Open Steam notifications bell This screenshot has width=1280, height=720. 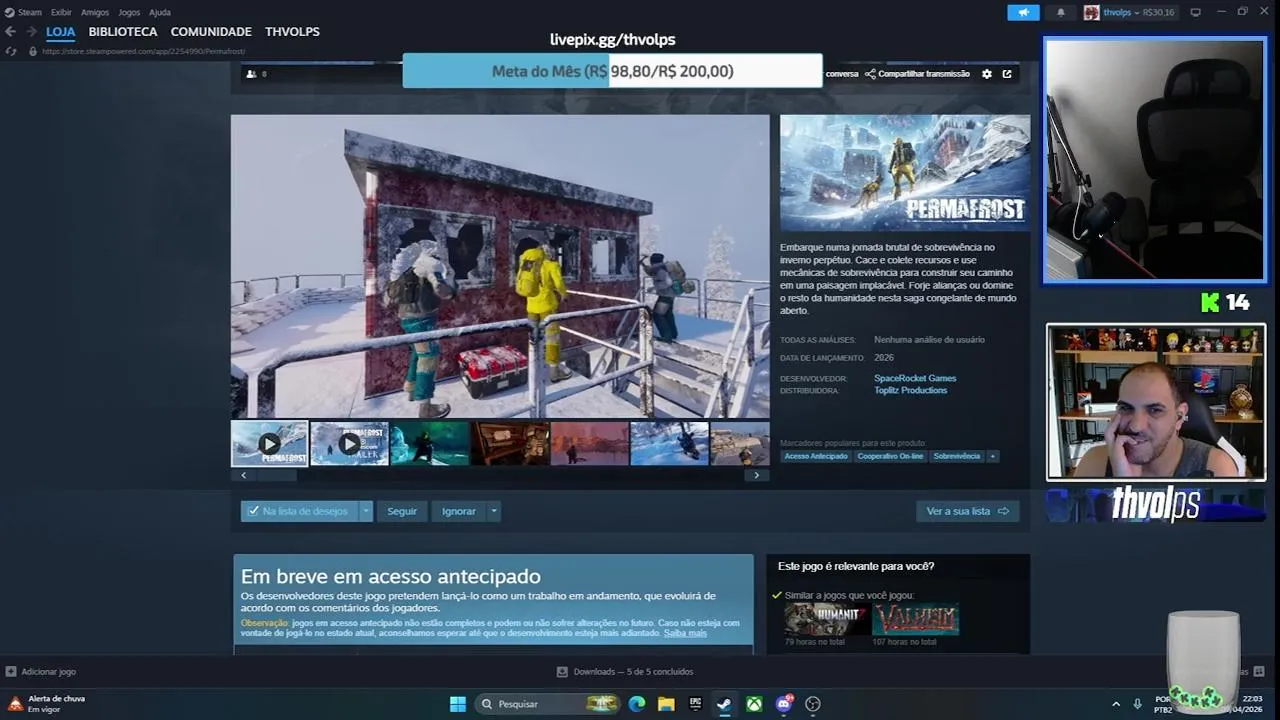(1060, 13)
